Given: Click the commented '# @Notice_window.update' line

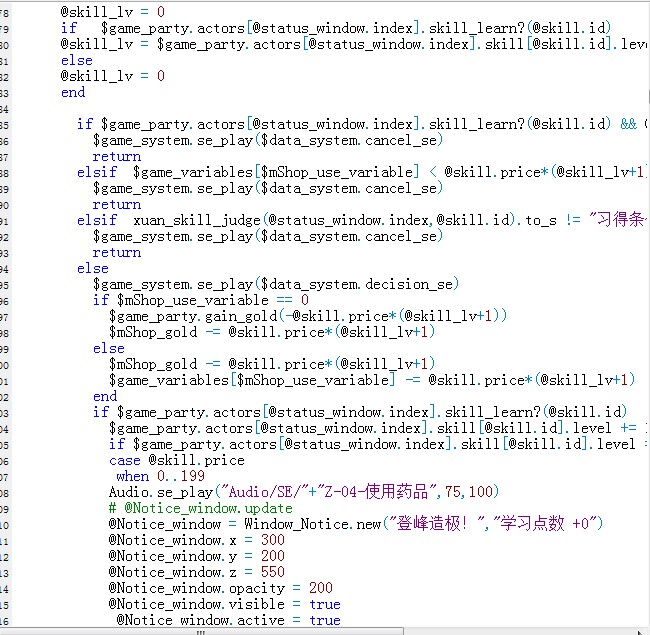Looking at the screenshot, I should click(201, 508).
